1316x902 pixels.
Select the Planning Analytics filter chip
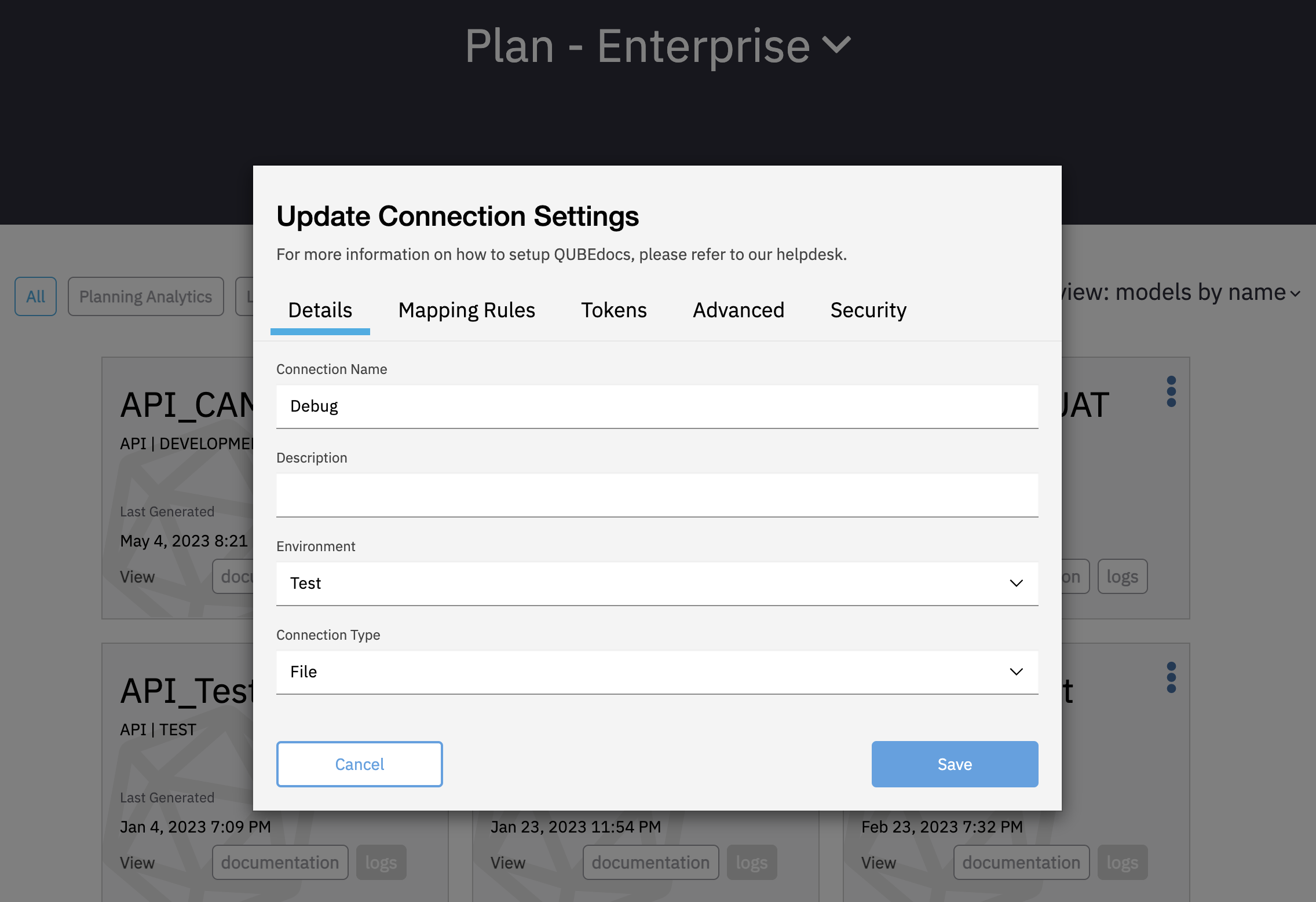click(145, 296)
